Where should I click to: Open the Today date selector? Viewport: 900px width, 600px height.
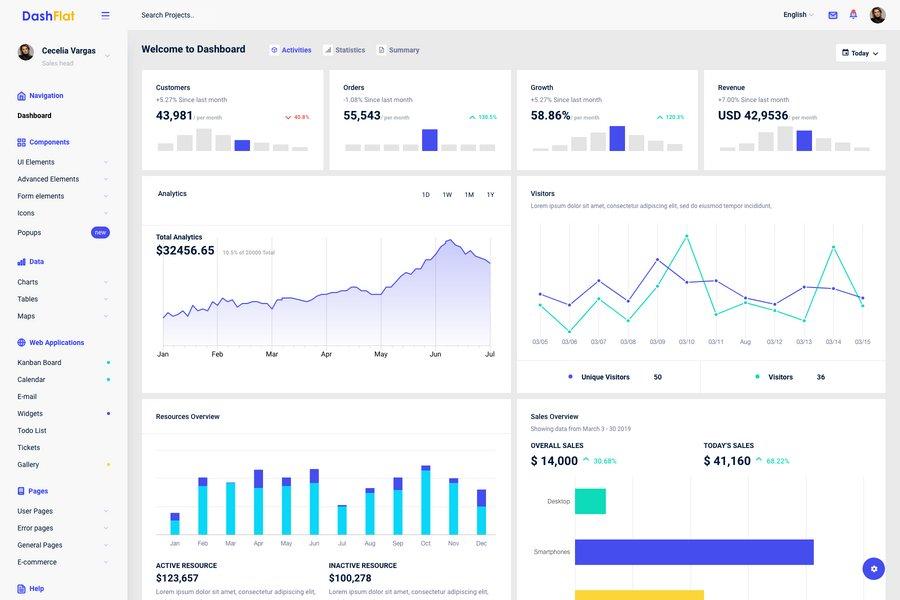coord(857,50)
